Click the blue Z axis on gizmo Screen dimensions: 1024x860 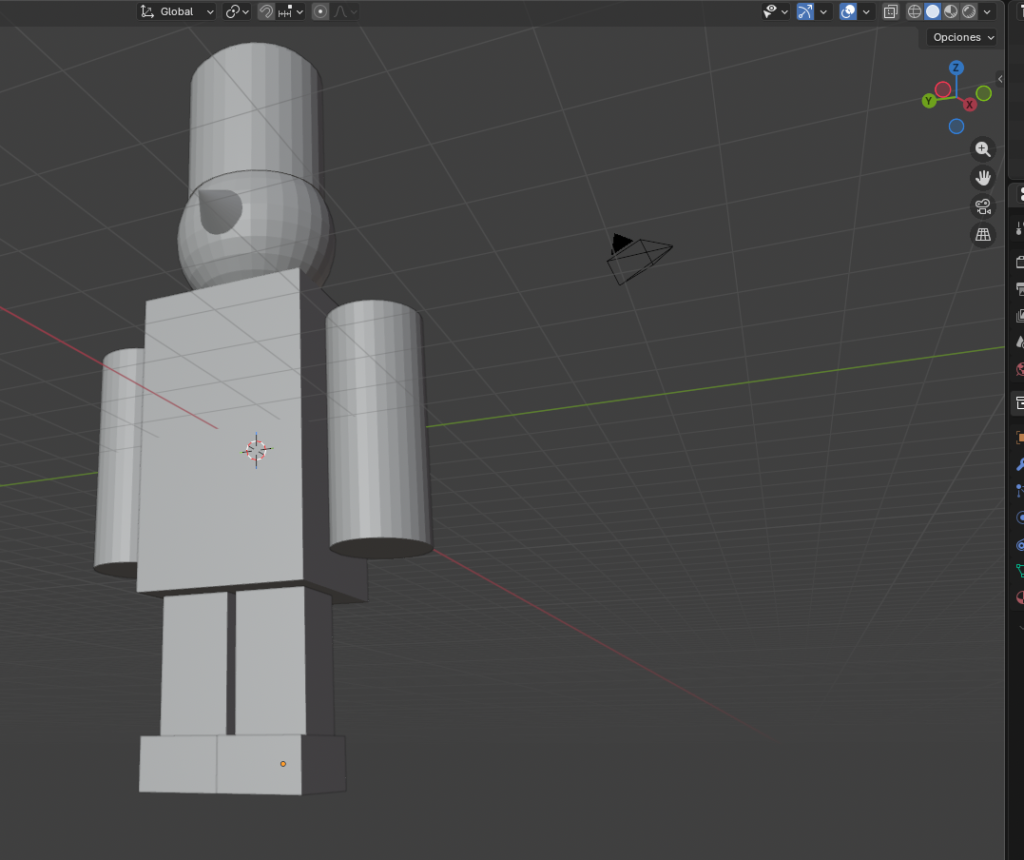[x=956, y=68]
